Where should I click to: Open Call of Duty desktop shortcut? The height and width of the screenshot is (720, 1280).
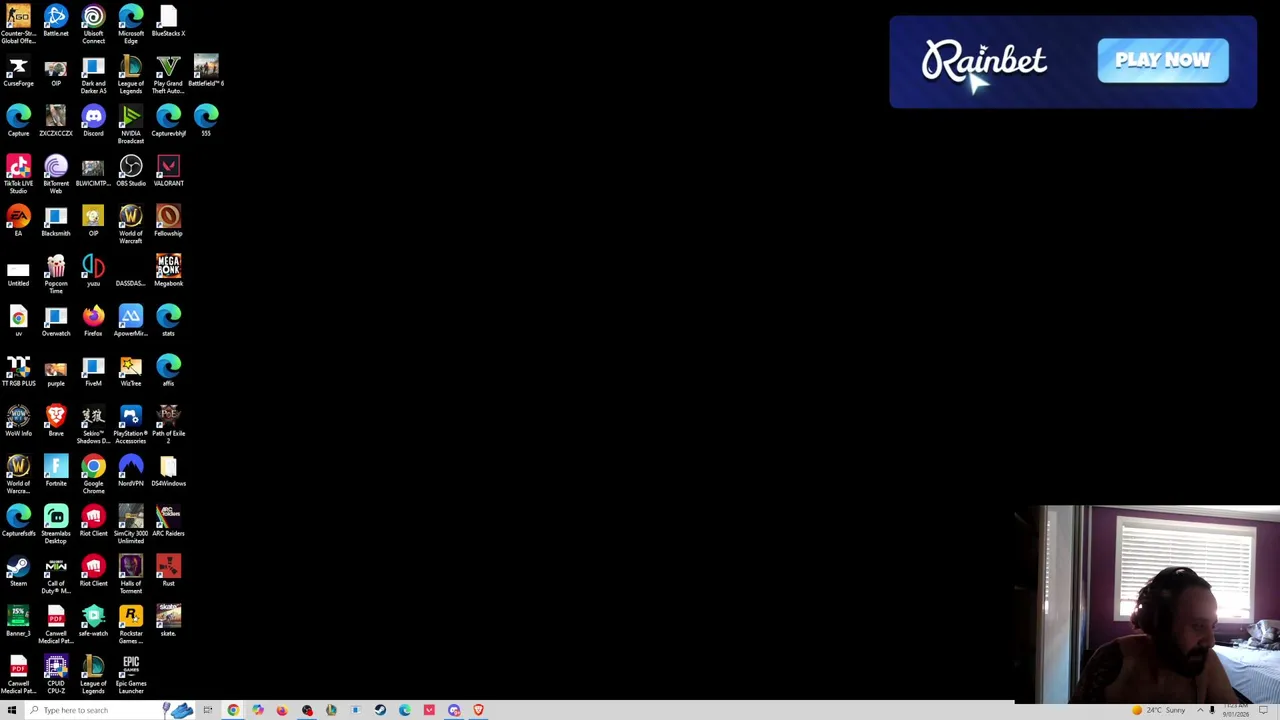pyautogui.click(x=56, y=574)
